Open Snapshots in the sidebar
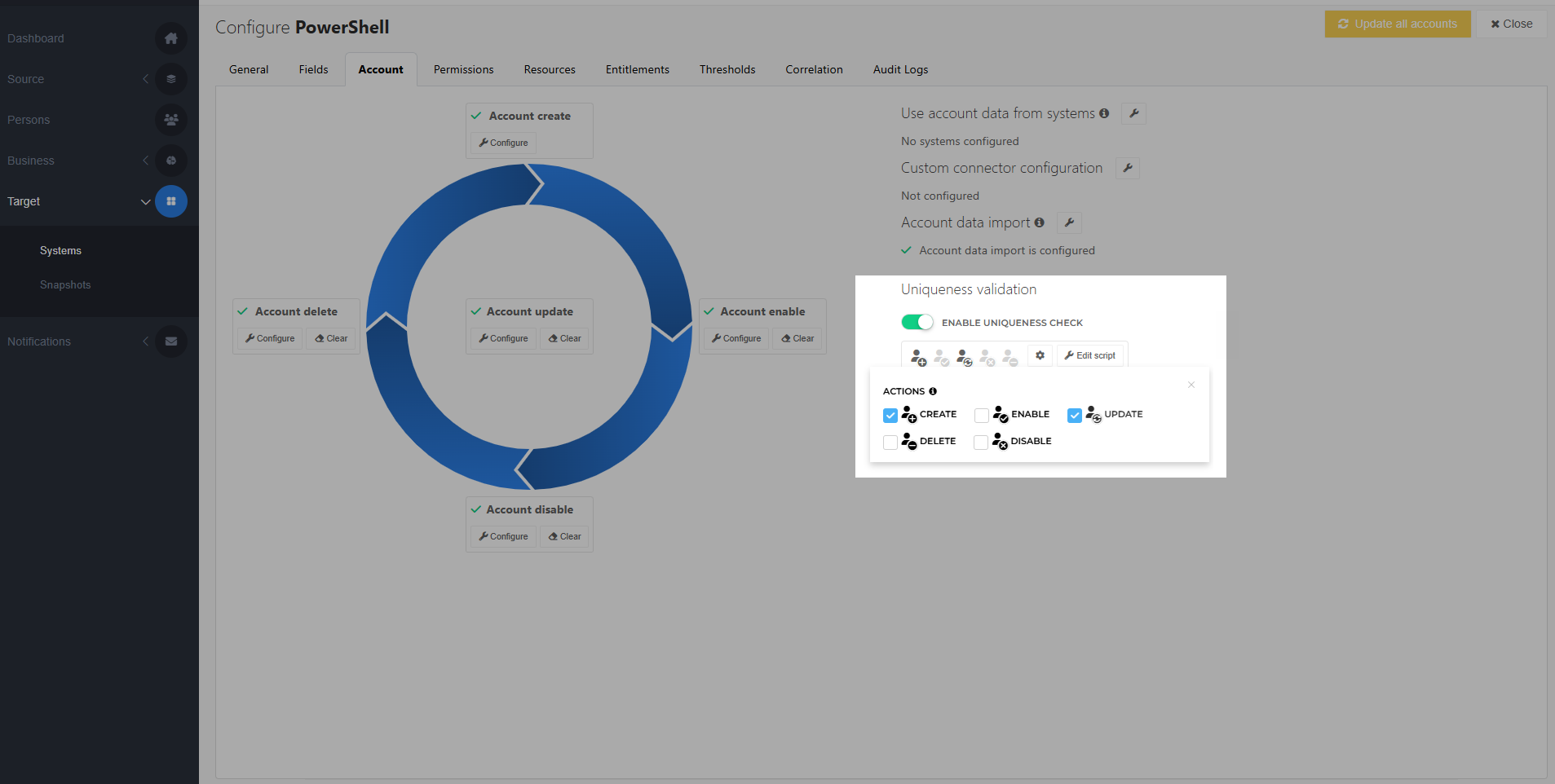This screenshot has width=1555, height=784. [x=65, y=284]
